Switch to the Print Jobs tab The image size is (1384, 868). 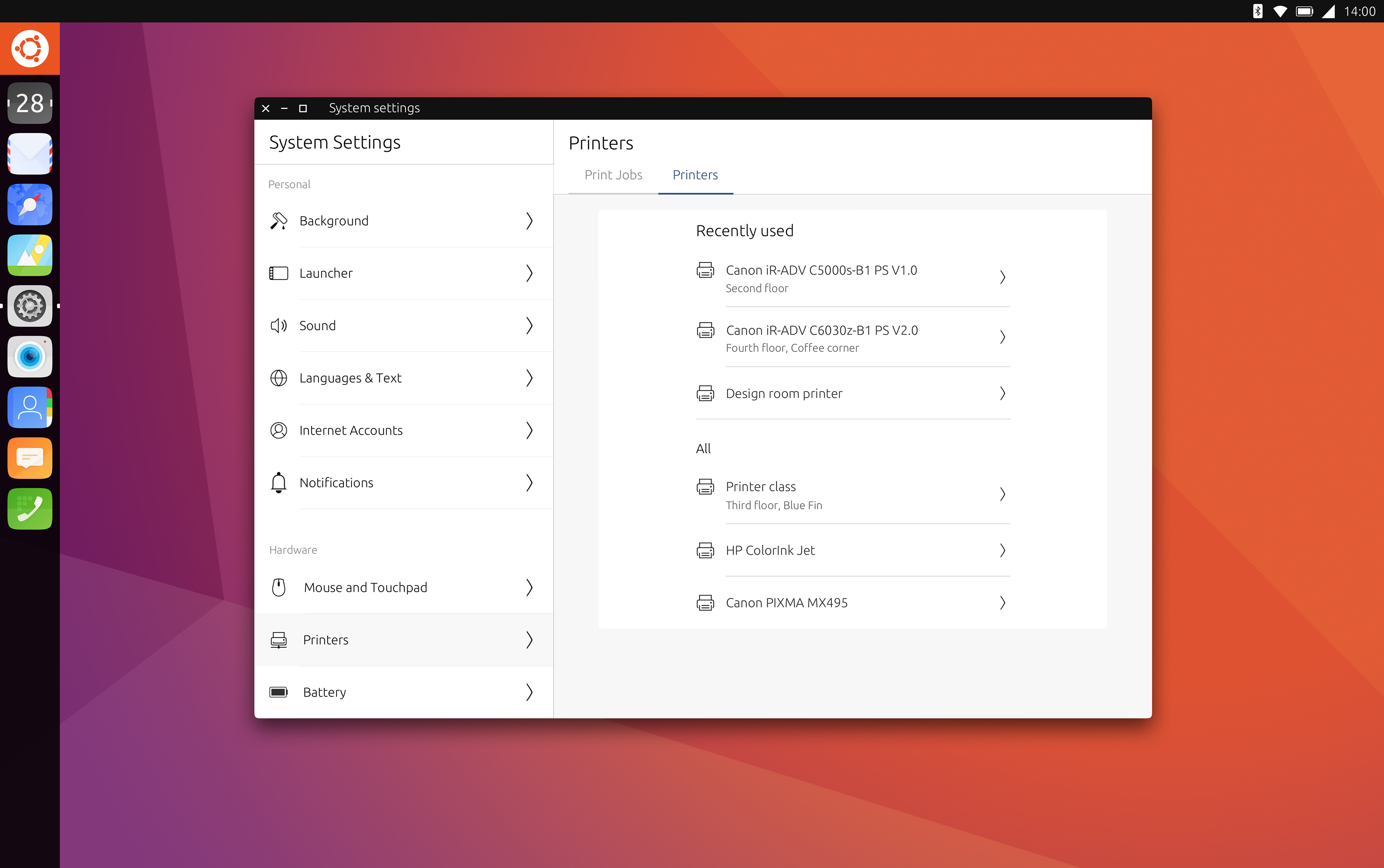click(613, 175)
